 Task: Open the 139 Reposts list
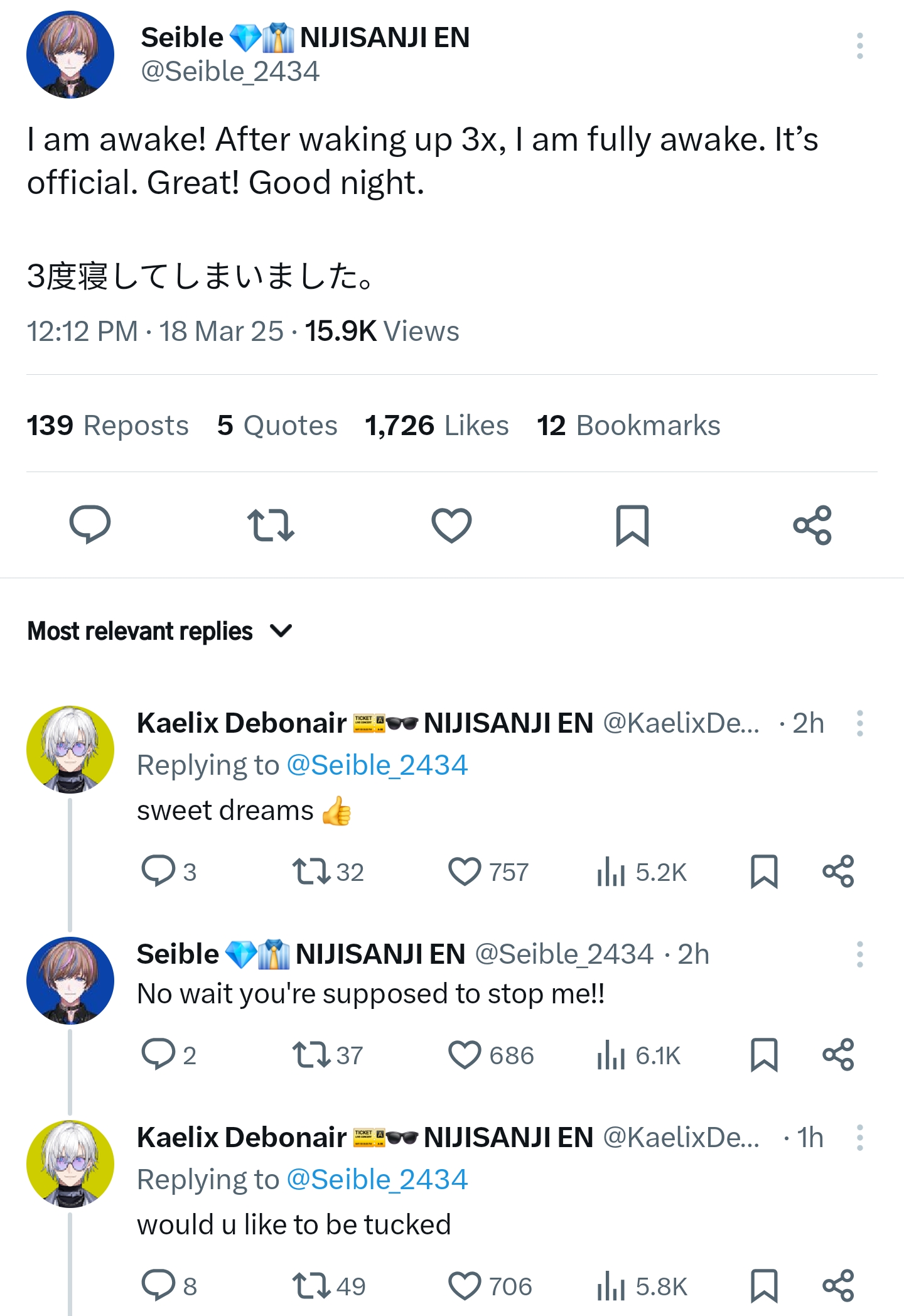pyautogui.click(x=107, y=426)
